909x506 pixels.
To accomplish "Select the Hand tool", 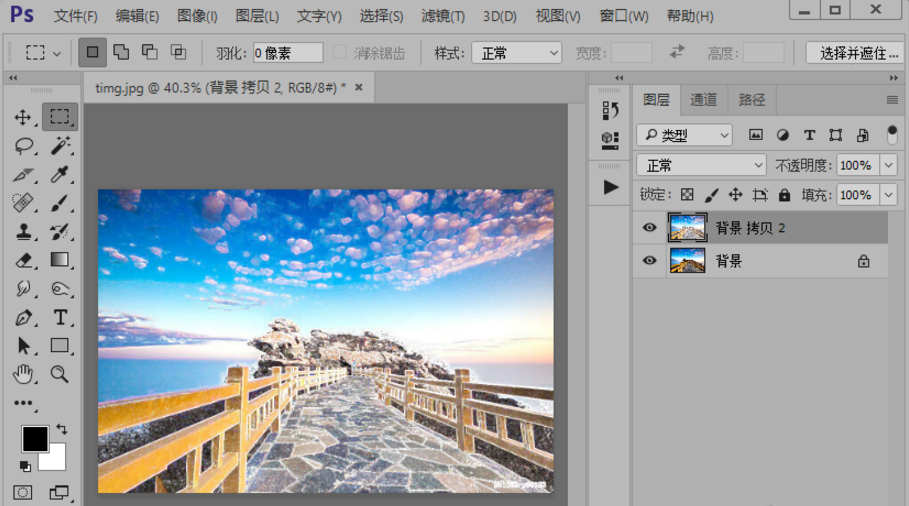I will coord(23,374).
